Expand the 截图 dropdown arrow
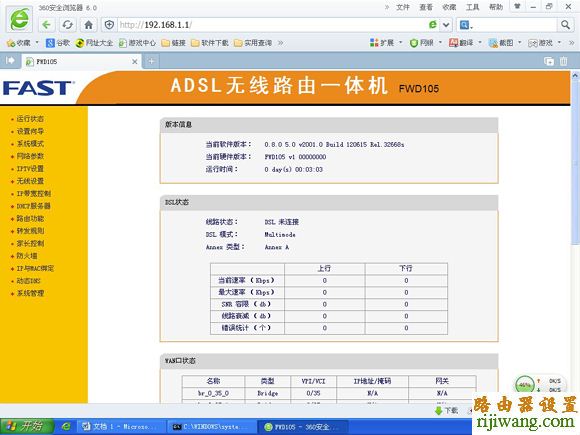580x435 pixels. click(x=520, y=43)
